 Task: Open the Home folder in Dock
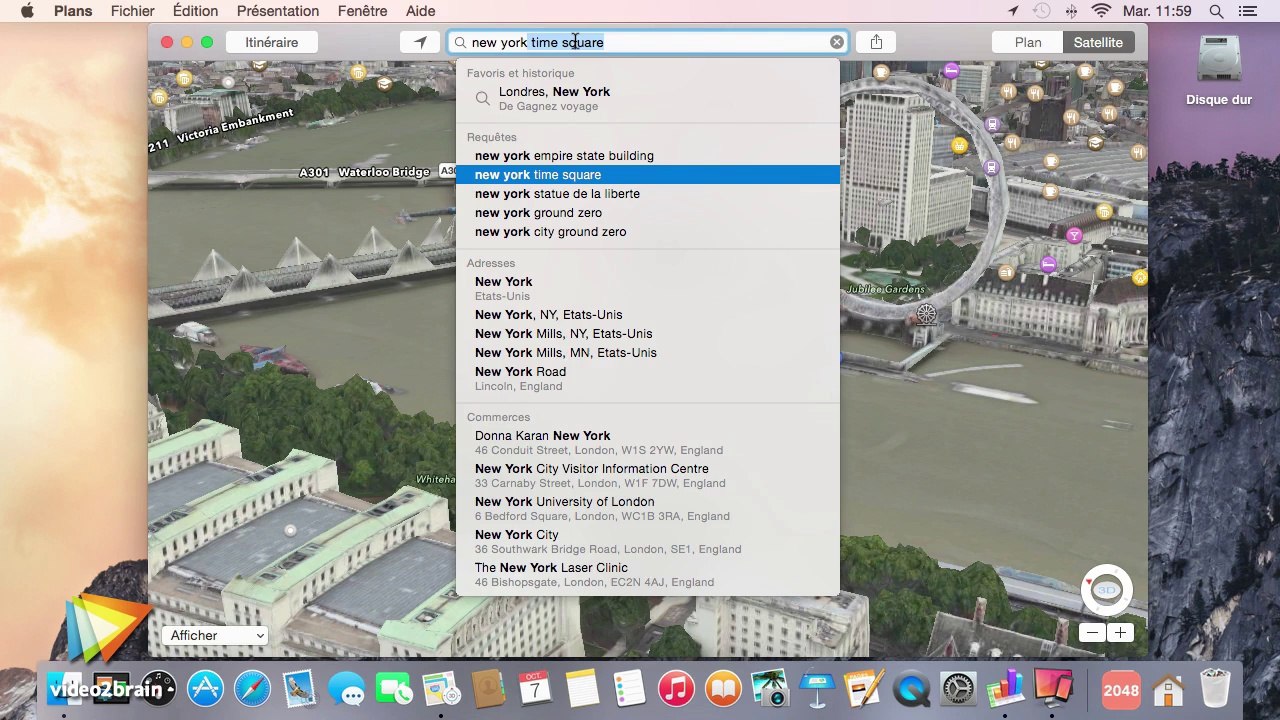(1168, 689)
